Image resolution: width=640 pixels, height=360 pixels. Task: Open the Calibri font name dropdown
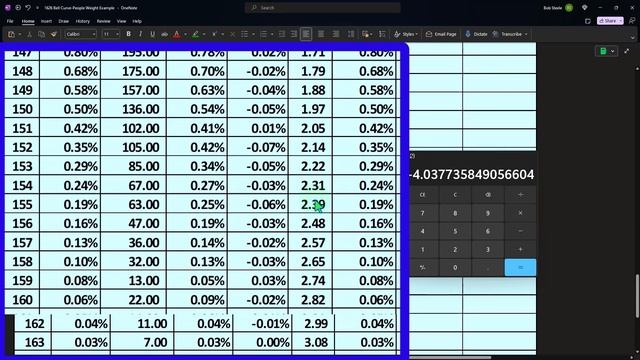[80, 34]
